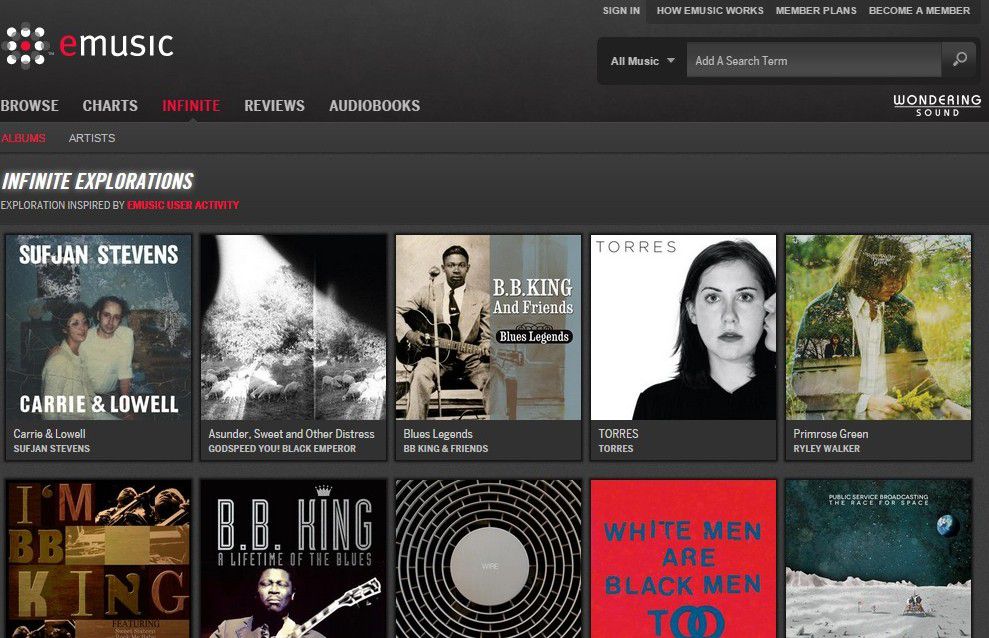This screenshot has height=638, width=989.
Task: Open the Wondering Sound logo link
Action: coord(937,105)
